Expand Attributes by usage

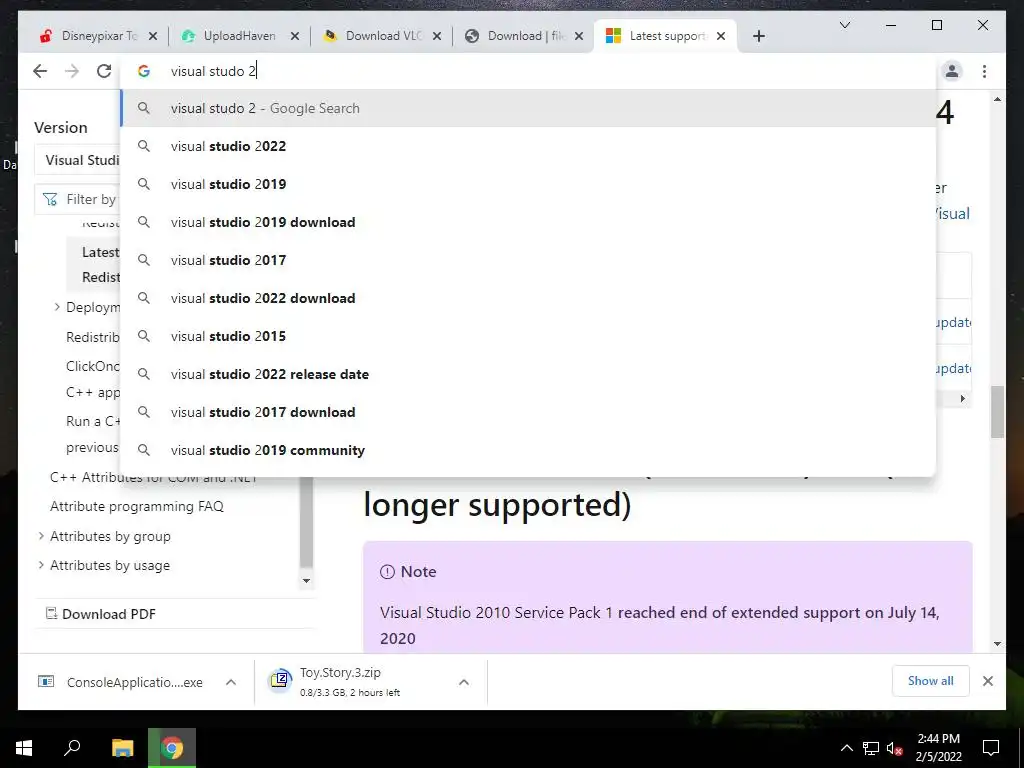[x=41, y=565]
